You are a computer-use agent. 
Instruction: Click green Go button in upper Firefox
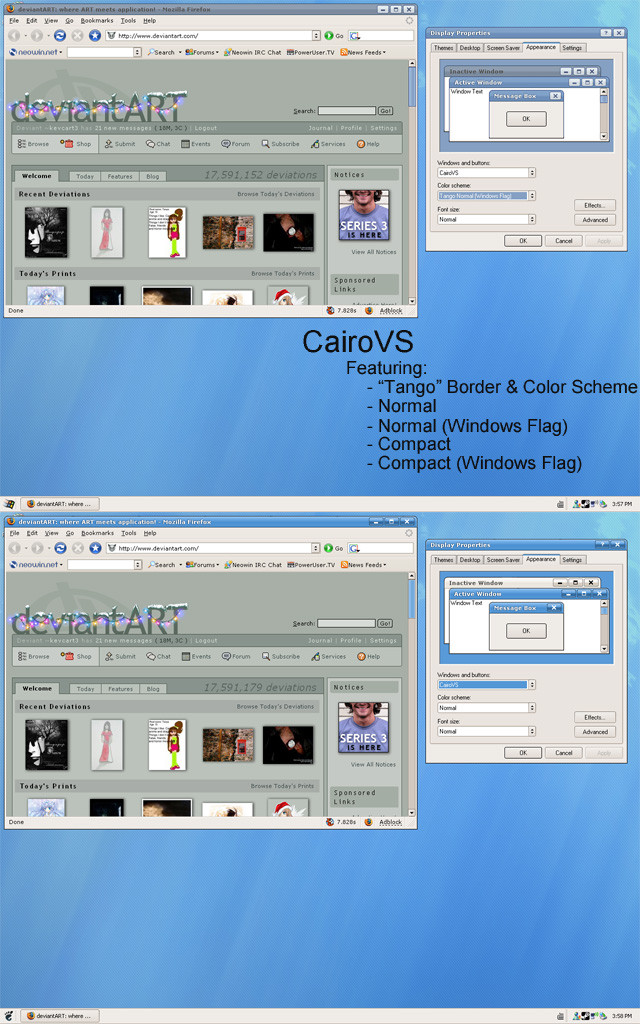click(x=334, y=36)
